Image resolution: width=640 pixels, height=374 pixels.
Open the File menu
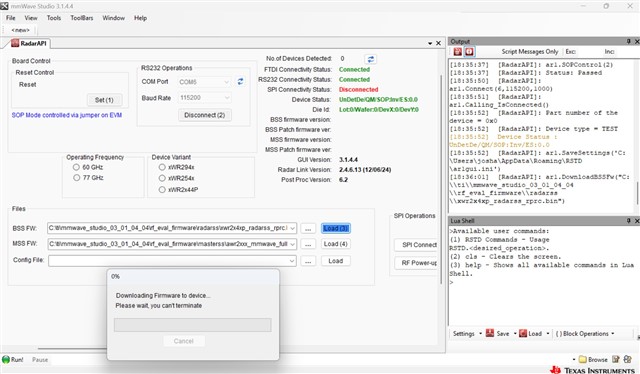tap(11, 18)
